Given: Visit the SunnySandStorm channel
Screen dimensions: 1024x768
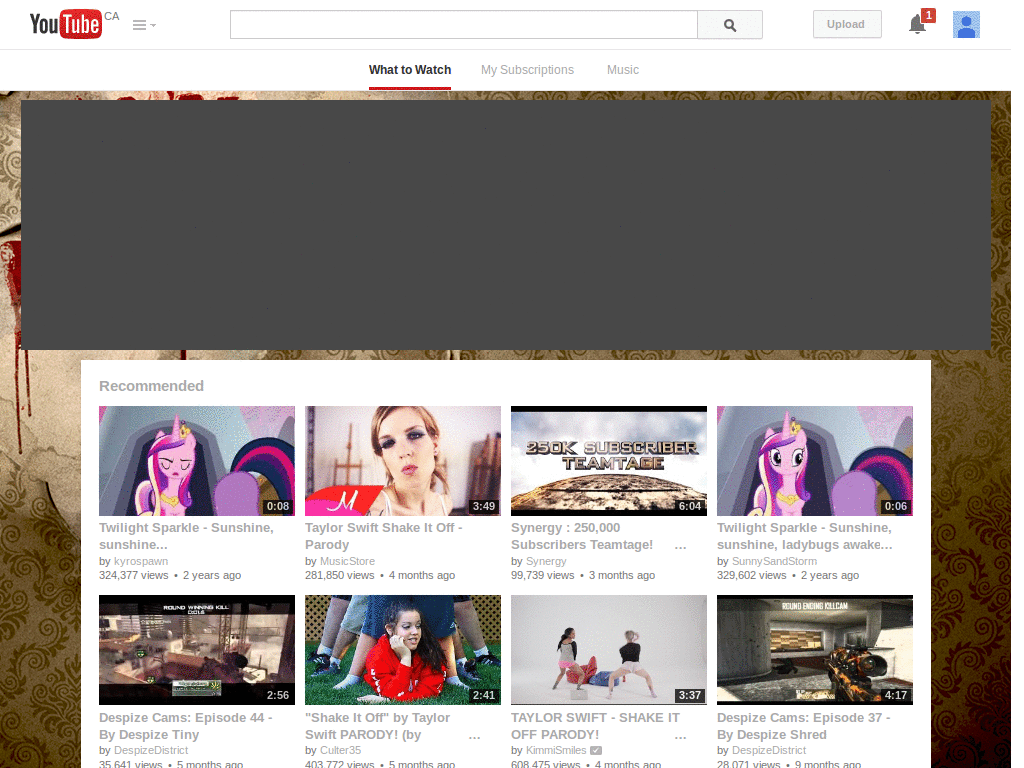Looking at the screenshot, I should point(775,561).
